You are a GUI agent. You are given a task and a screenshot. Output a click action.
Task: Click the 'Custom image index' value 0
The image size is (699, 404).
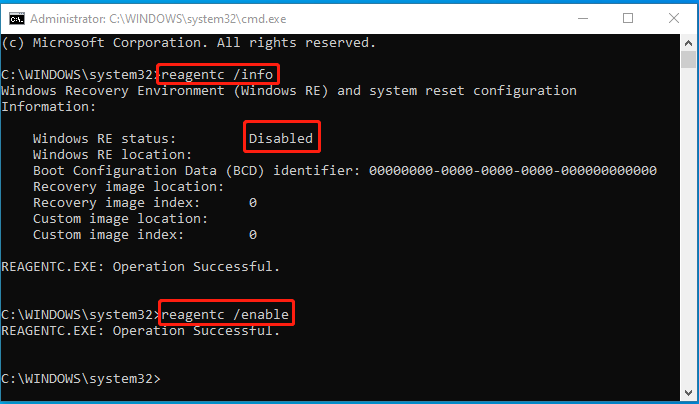(x=253, y=235)
